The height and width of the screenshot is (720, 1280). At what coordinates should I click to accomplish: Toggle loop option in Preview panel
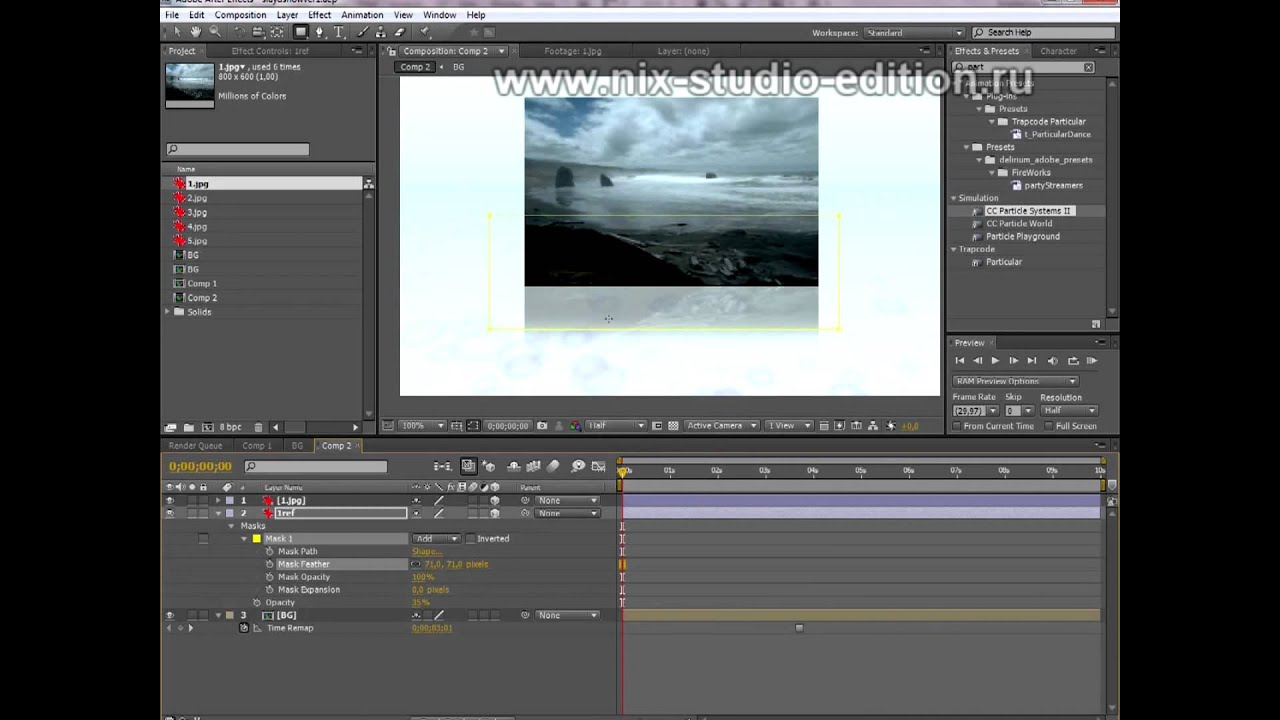pyautogui.click(x=1072, y=361)
